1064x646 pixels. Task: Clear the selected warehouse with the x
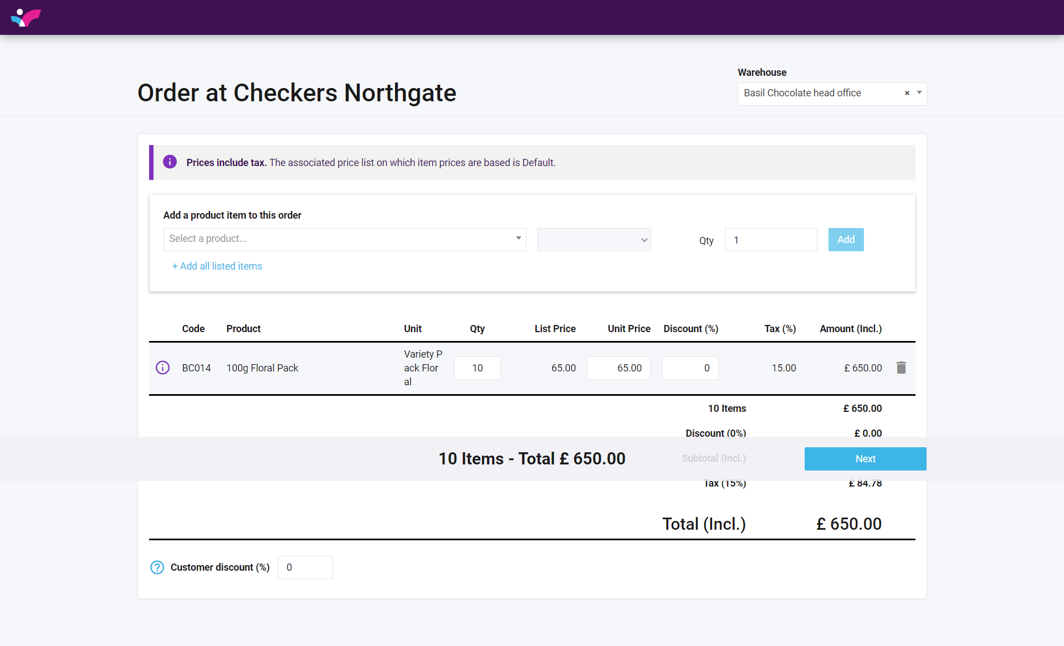pyautogui.click(x=907, y=93)
